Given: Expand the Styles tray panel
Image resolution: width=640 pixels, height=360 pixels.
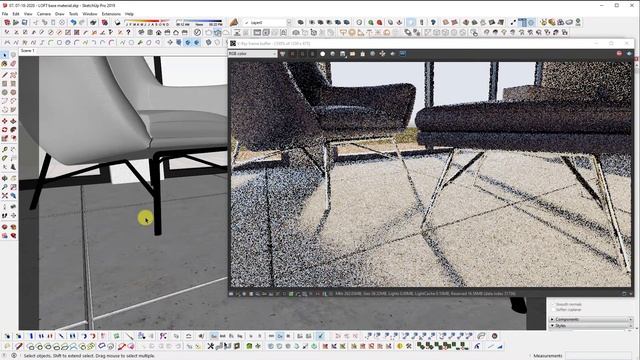Looking at the screenshot, I should point(590,325).
